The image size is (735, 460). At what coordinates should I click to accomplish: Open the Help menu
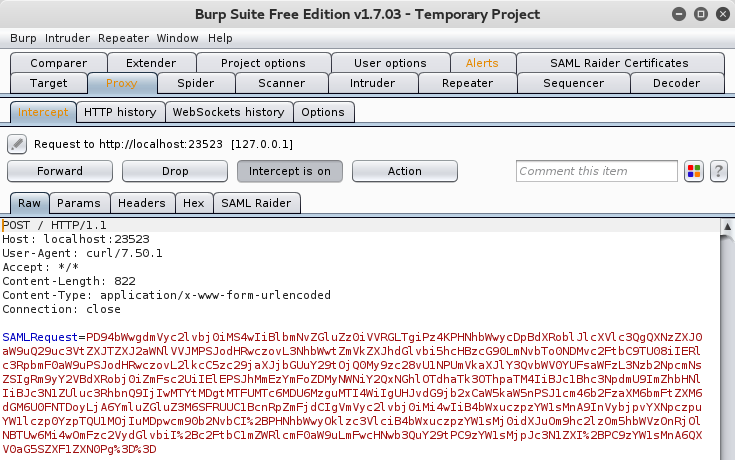coord(220,38)
